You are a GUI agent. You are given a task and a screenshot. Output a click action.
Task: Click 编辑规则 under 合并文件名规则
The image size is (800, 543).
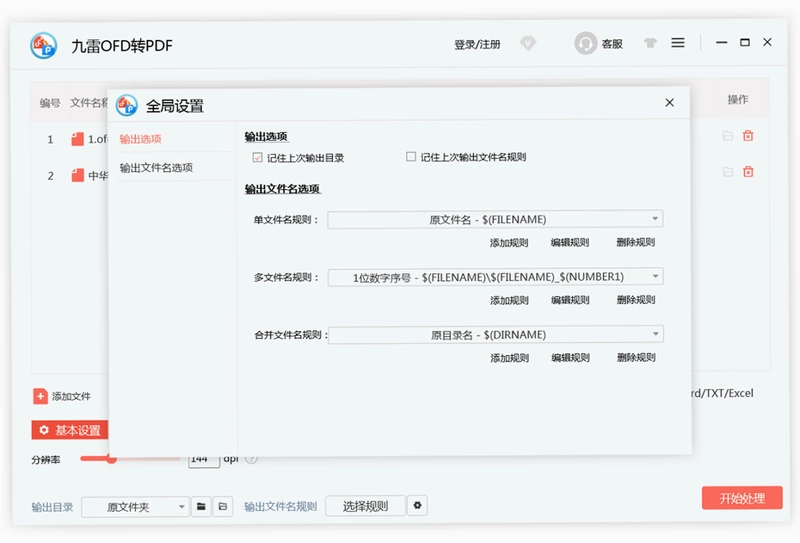click(x=570, y=358)
